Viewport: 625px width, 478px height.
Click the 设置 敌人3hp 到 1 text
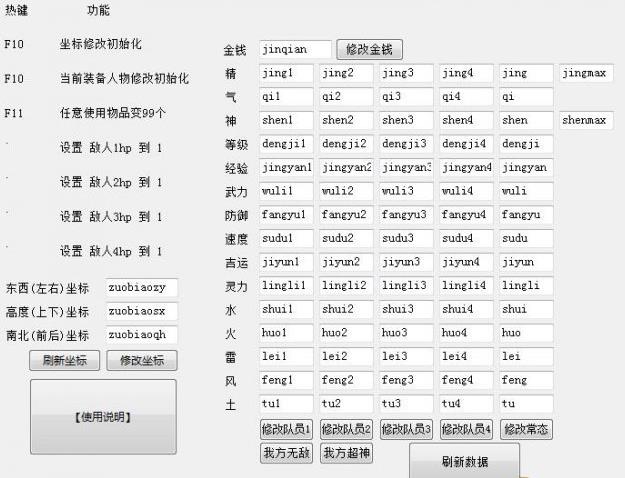111,217
